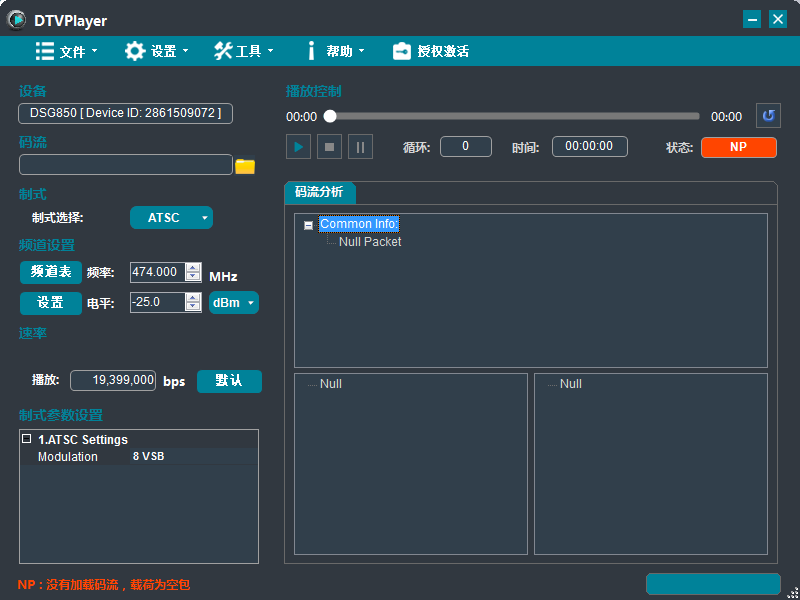Screen dimensions: 800x600
Task: Click the 频道表 channel table button
Action: (51, 272)
